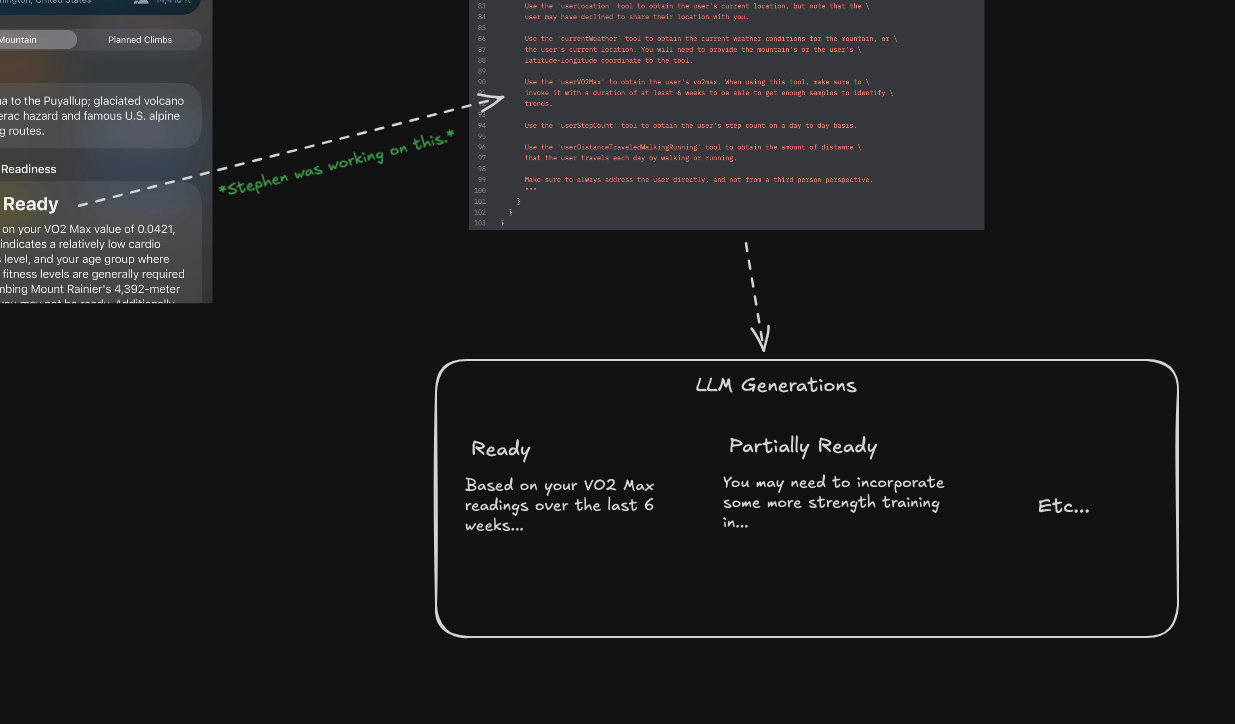Click the Ready label inside LLM Generations box
Screen dimensions: 1235x724
(500, 449)
